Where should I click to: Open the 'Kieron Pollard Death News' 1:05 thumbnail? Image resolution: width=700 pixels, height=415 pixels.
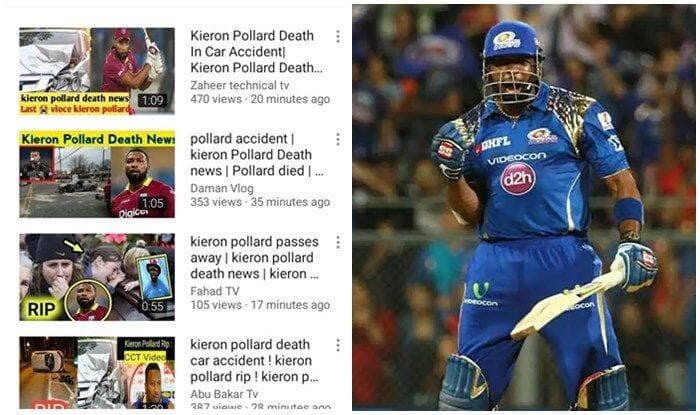[97, 174]
